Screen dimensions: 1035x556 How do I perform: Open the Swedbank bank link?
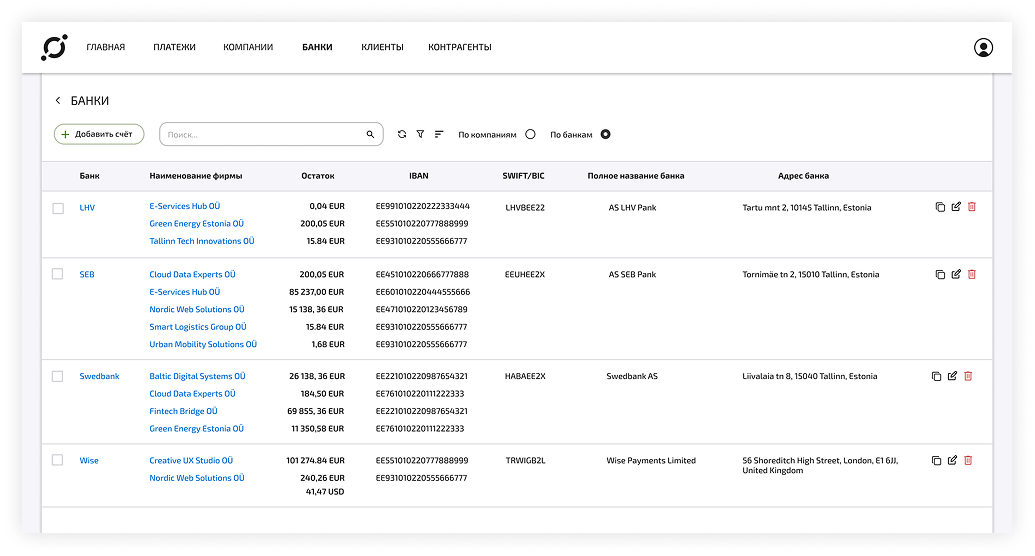pyautogui.click(x=100, y=376)
